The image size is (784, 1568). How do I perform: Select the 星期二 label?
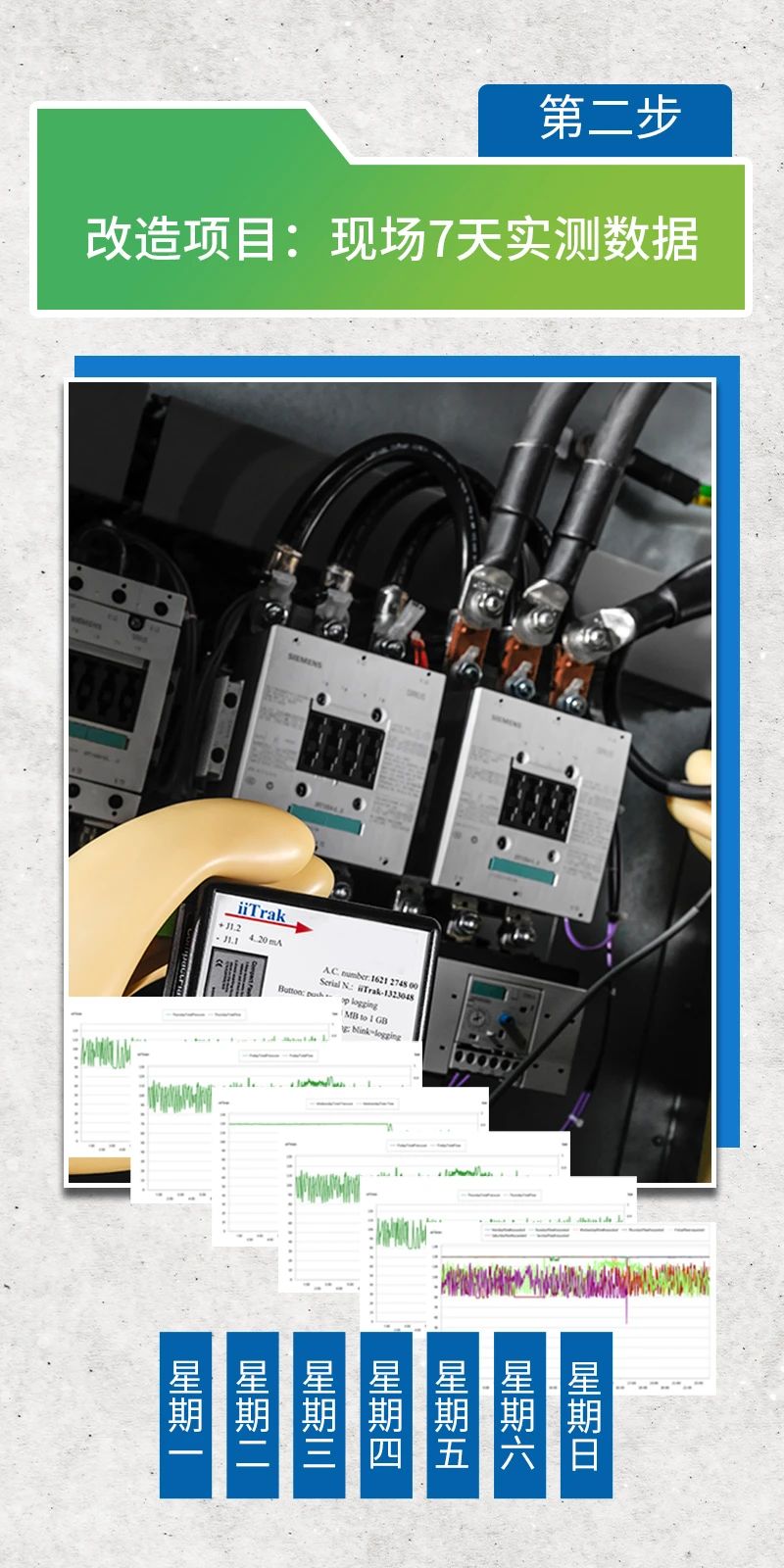click(252, 1414)
